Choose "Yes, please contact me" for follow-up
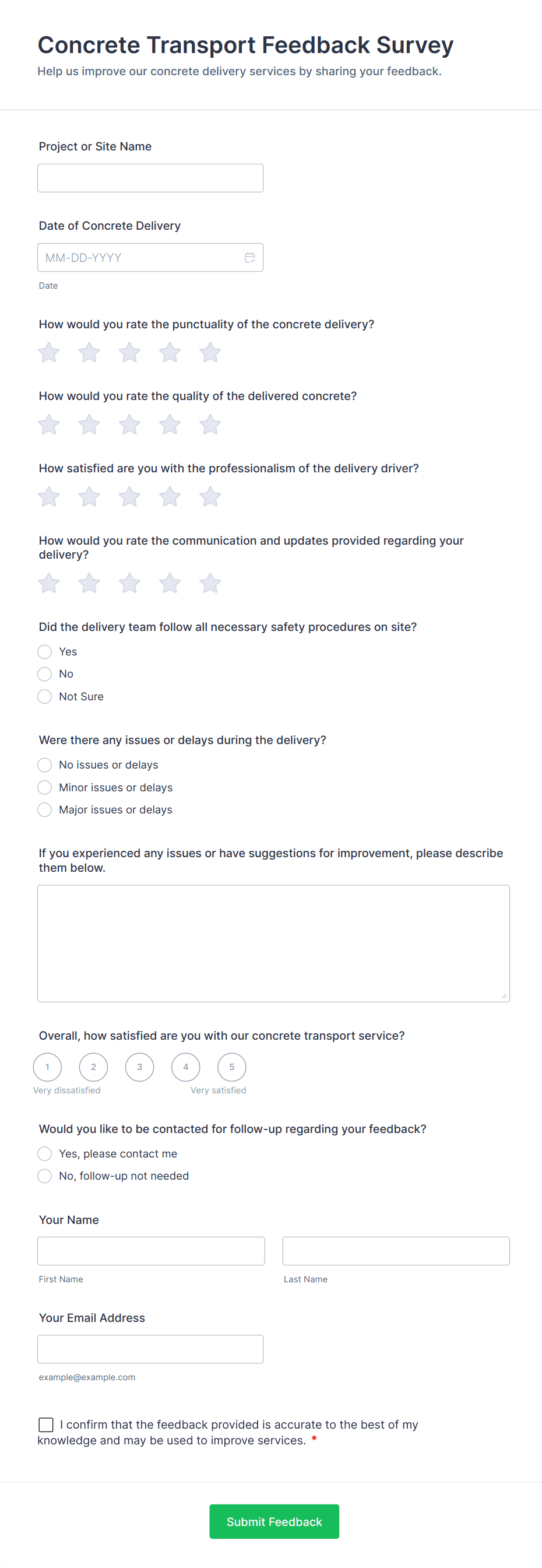Screen dimensions: 542x1568 [44, 1153]
